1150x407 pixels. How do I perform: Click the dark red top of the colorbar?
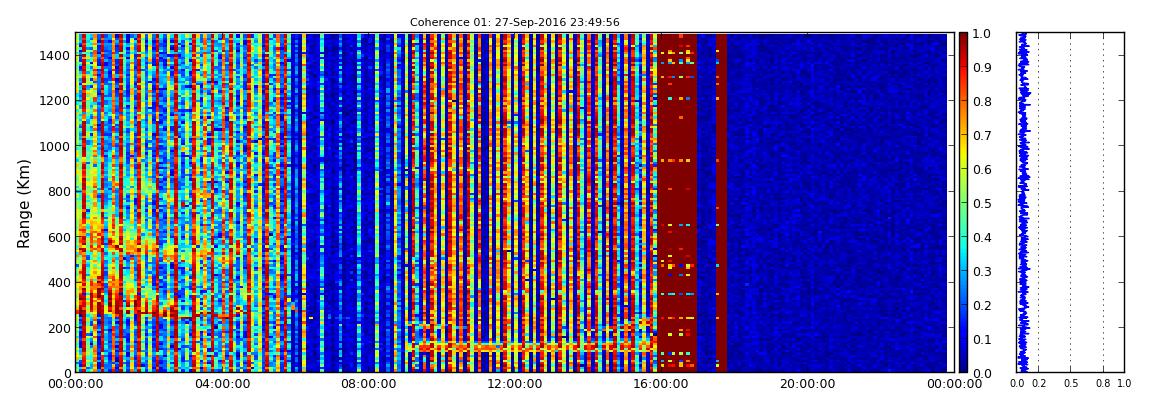pos(963,40)
